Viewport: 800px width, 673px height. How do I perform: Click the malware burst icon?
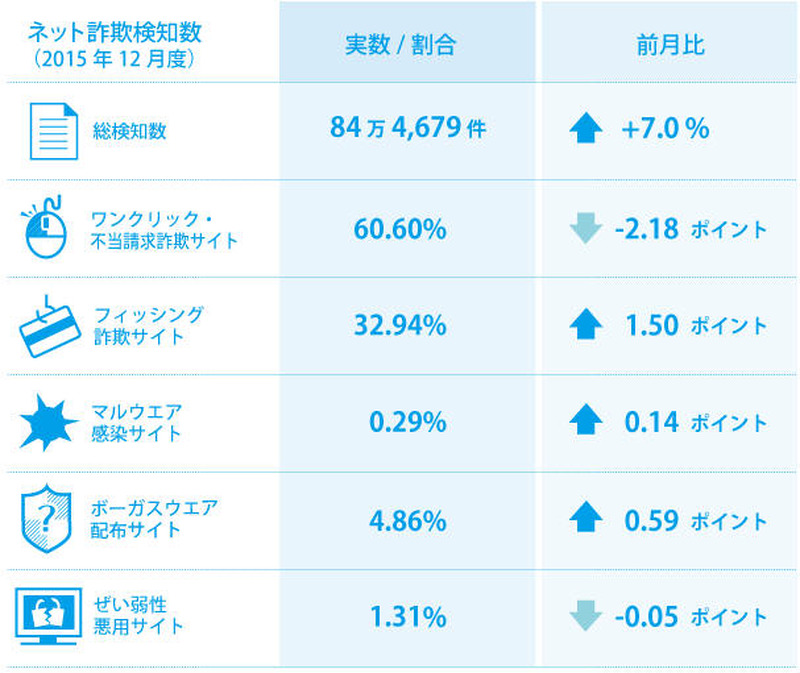point(47,423)
